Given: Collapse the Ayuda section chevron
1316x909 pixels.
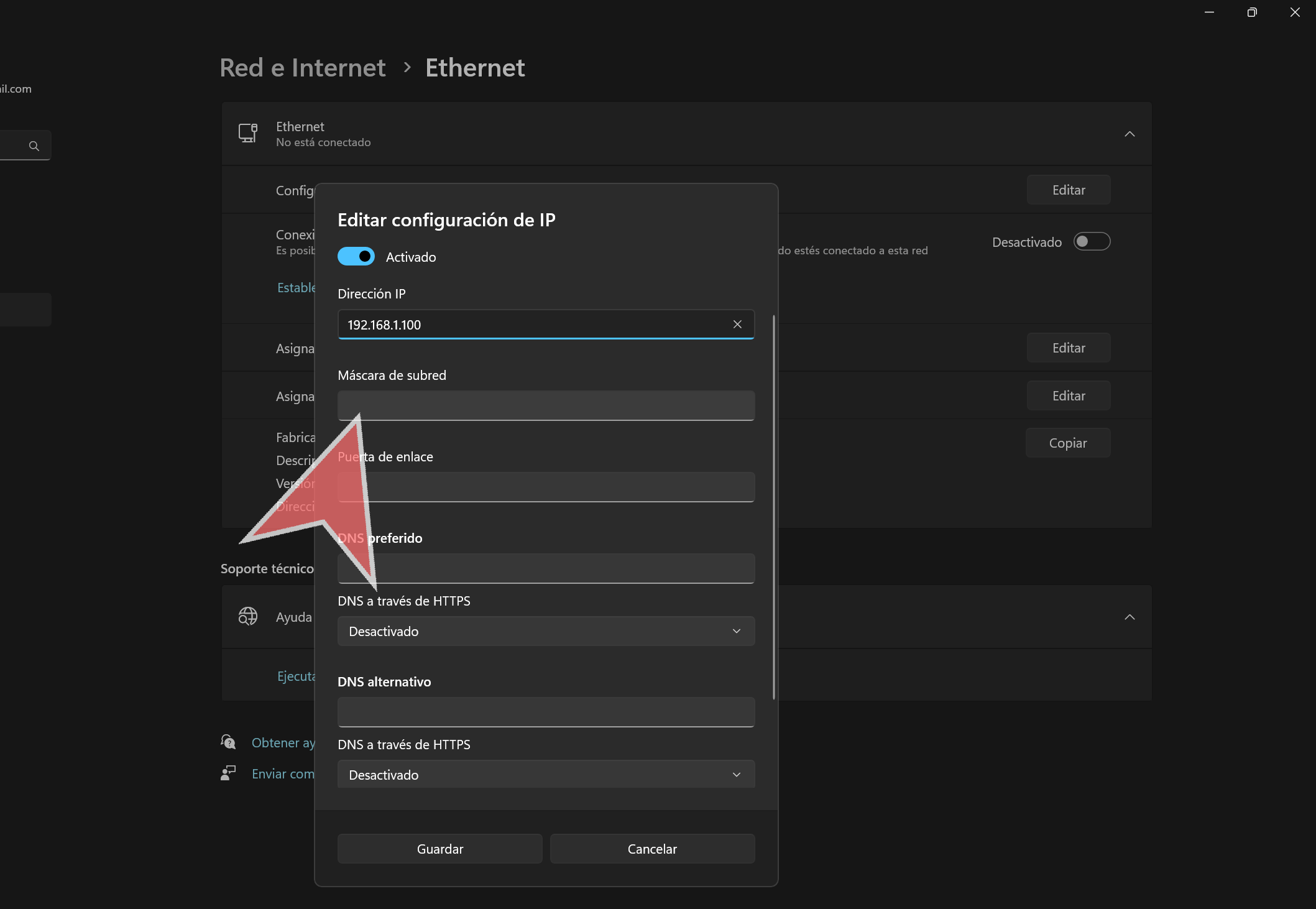Looking at the screenshot, I should click(1130, 617).
